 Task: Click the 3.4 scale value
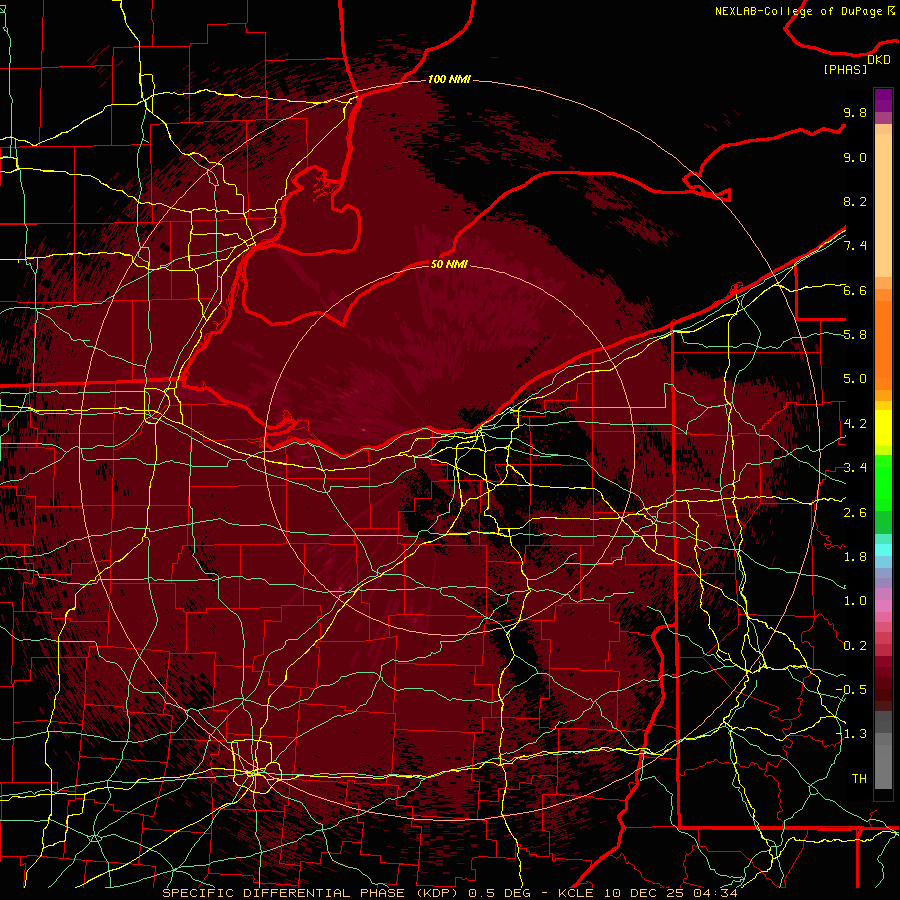(855, 468)
